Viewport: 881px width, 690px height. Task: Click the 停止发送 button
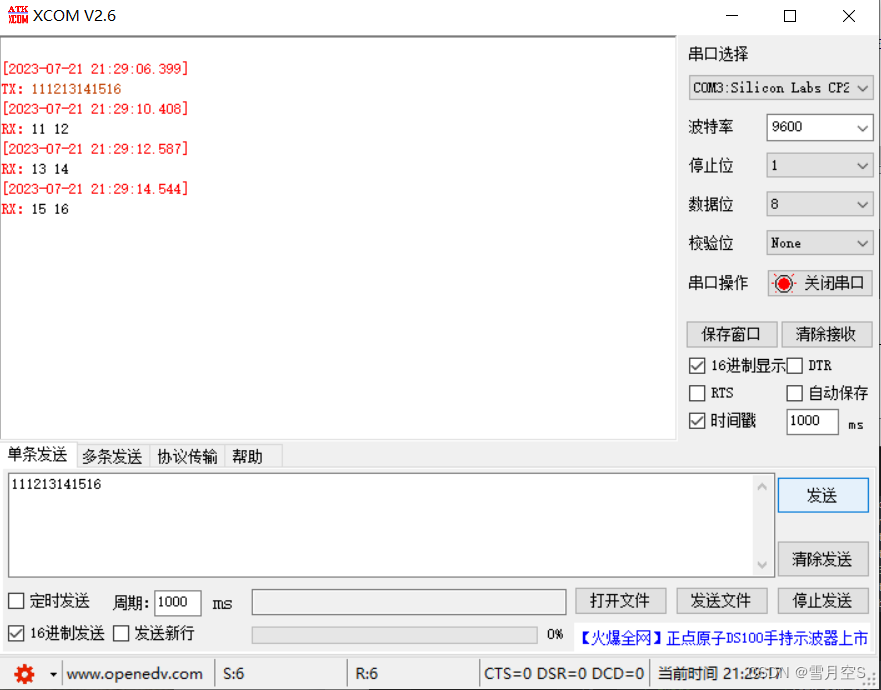pos(823,601)
